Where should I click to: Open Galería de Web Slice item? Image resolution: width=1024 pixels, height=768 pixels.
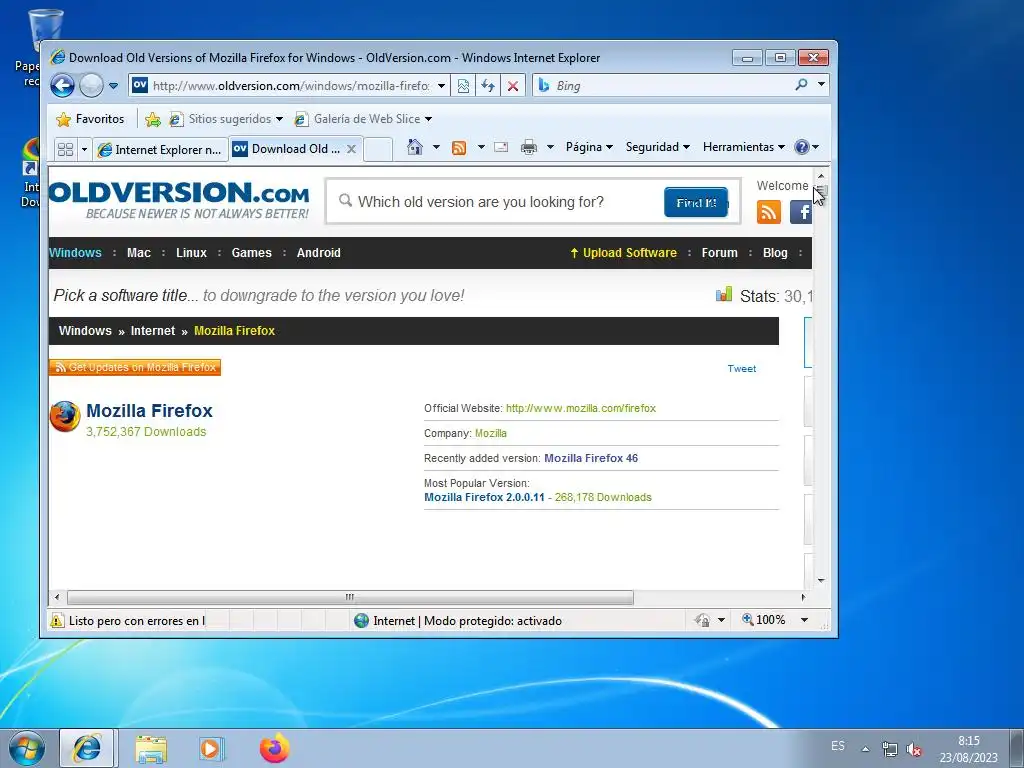[x=363, y=119]
